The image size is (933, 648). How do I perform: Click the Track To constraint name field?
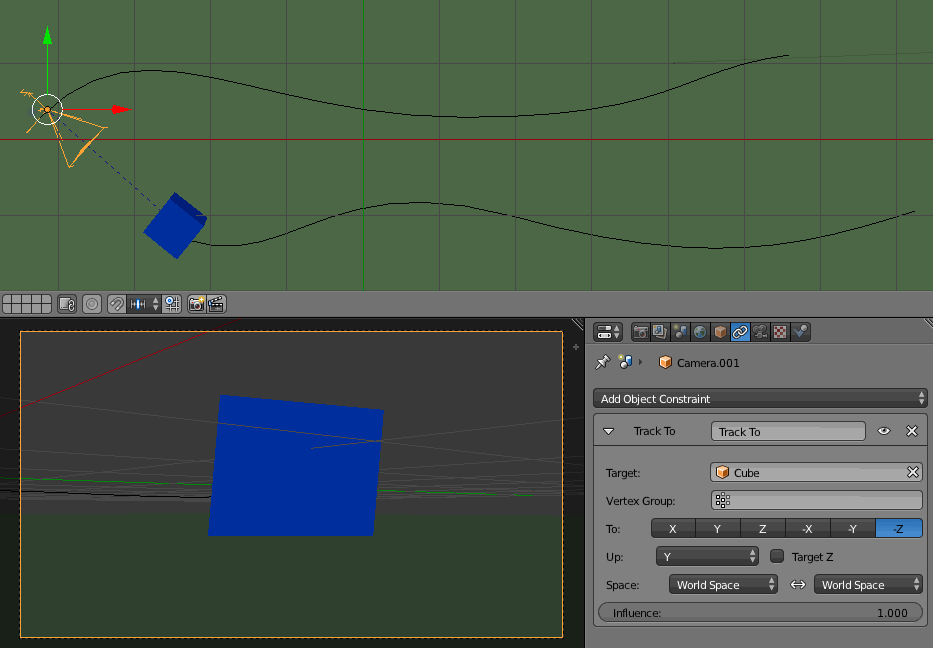(x=787, y=431)
